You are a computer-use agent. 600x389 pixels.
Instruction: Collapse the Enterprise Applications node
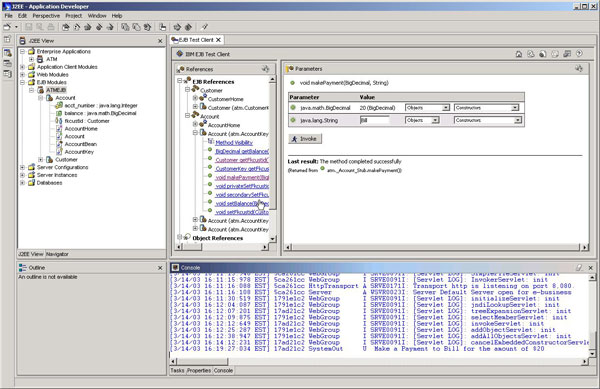(22, 51)
